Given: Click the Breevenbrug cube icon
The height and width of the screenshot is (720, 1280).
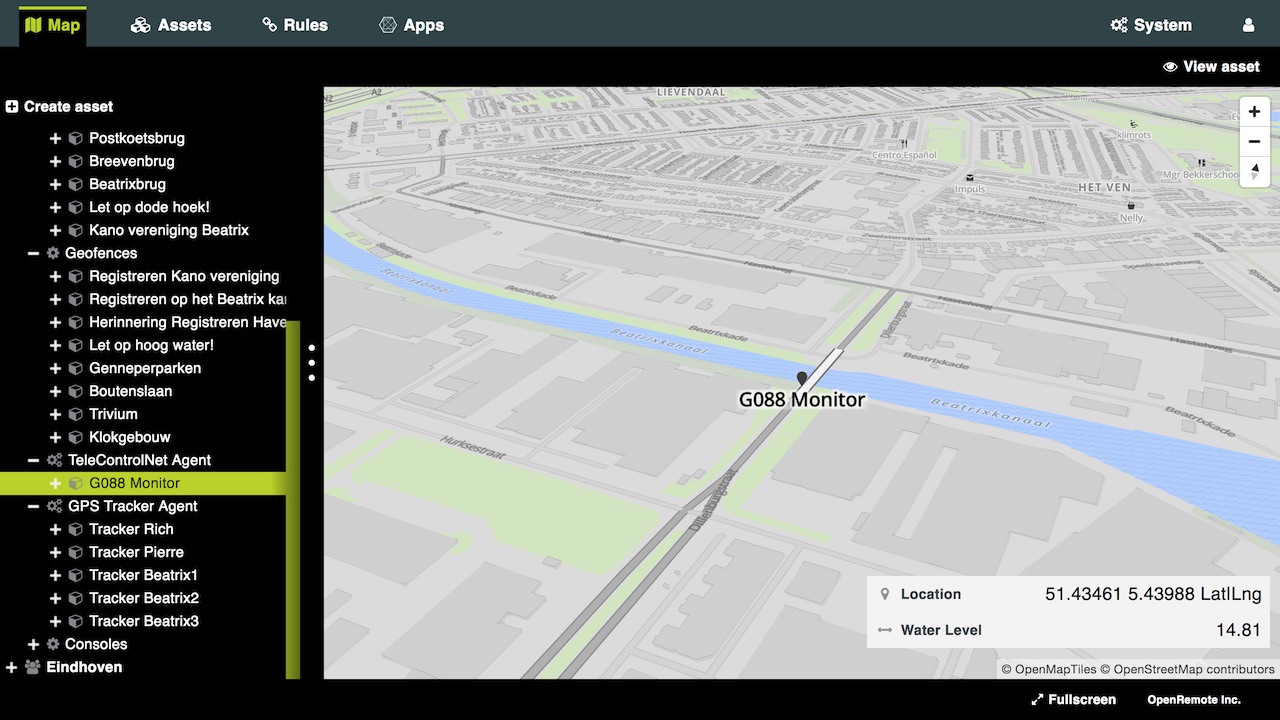Looking at the screenshot, I should coord(75,161).
